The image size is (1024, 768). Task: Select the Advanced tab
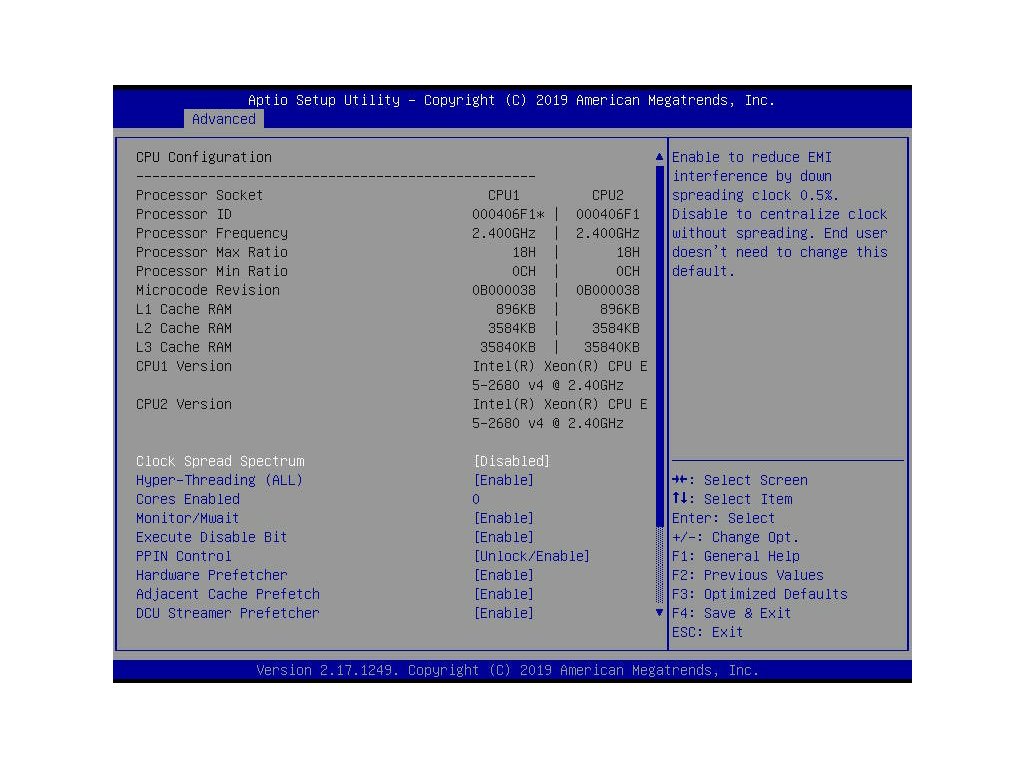coord(224,119)
